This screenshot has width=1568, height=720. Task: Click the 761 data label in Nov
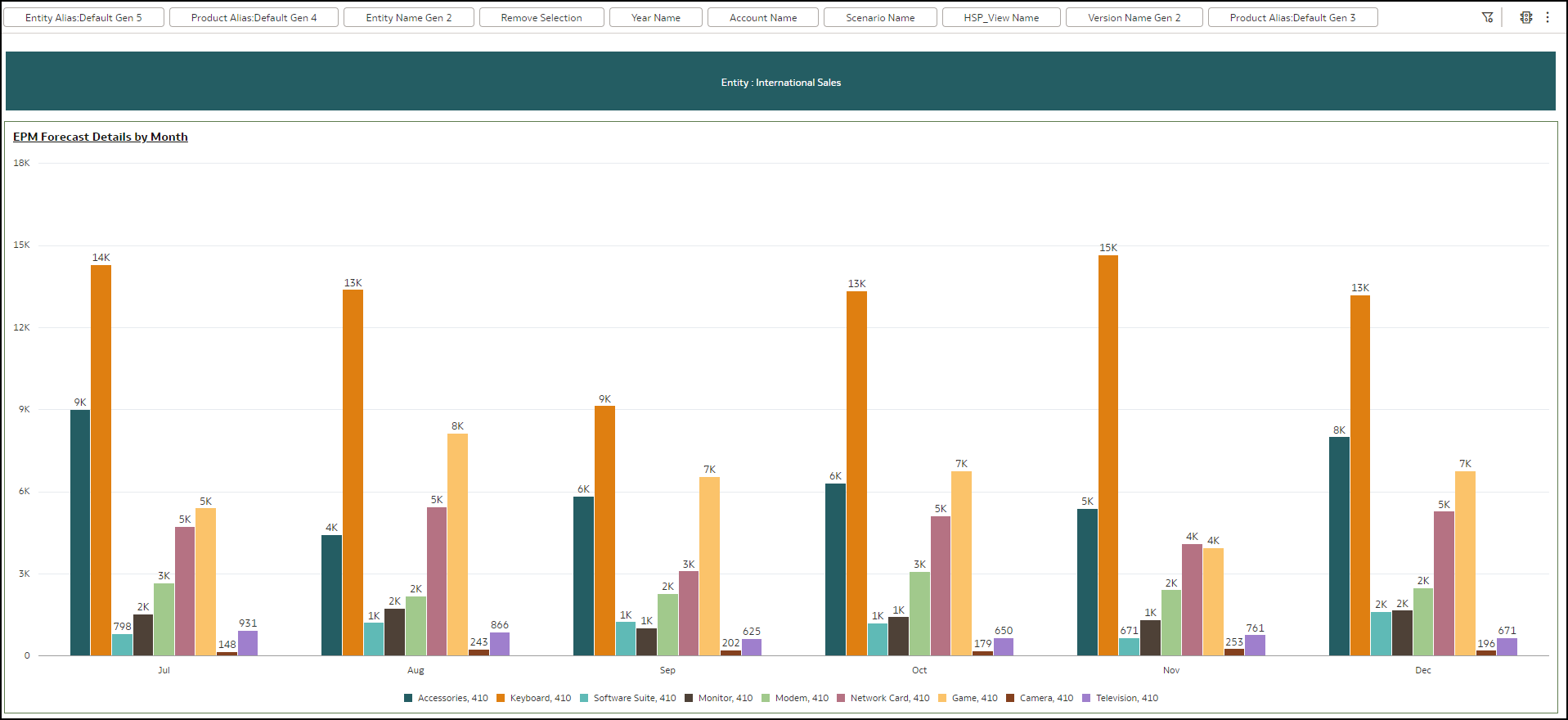(x=1255, y=628)
